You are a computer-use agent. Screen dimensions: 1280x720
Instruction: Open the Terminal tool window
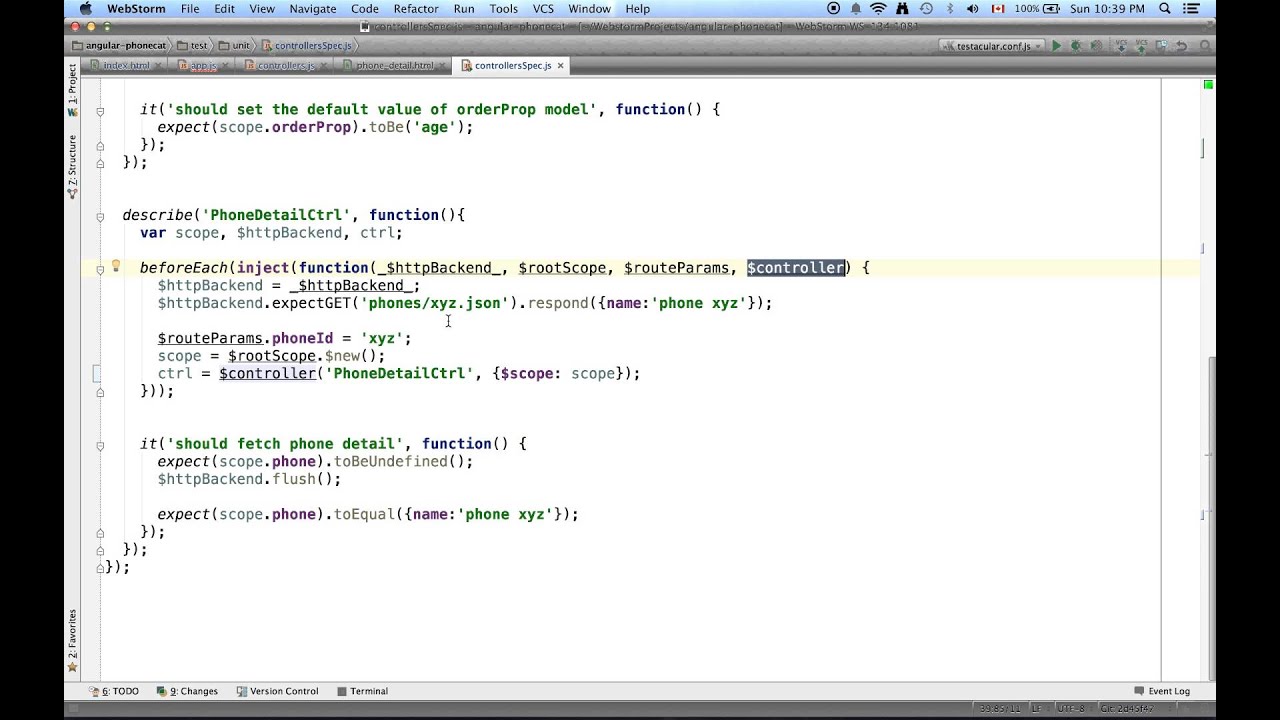(x=362, y=691)
